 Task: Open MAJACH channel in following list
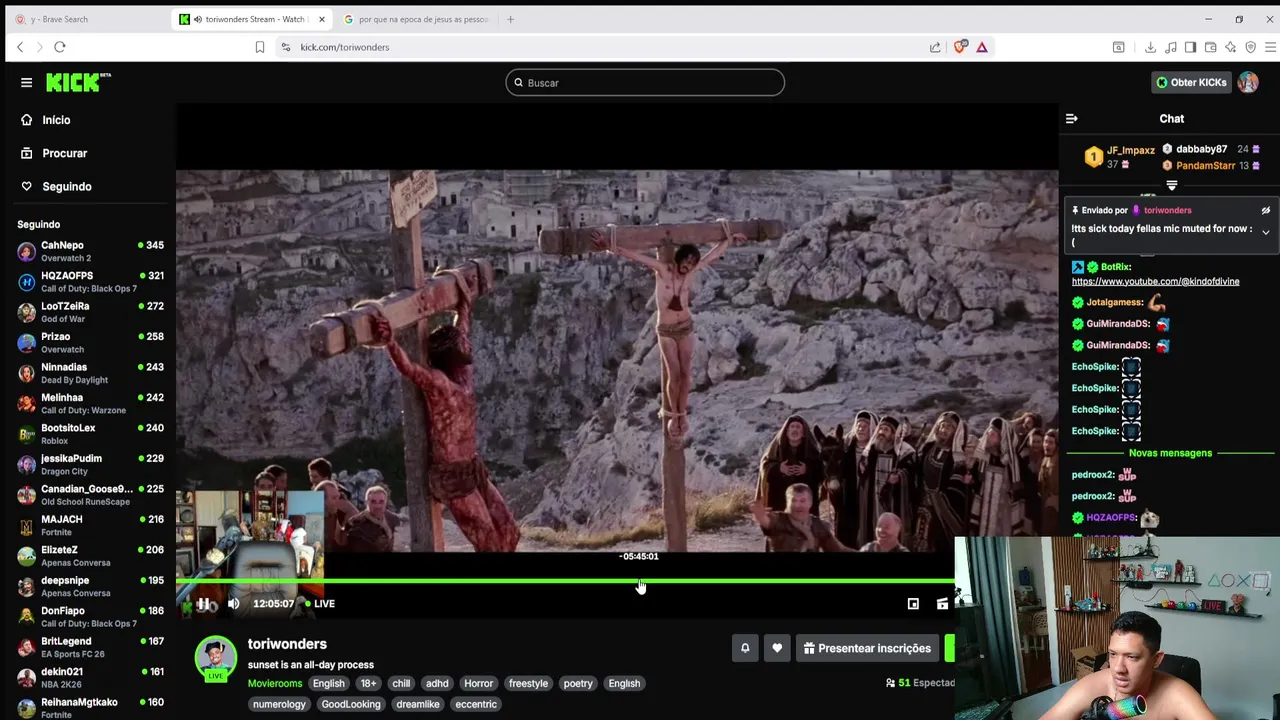coord(90,526)
